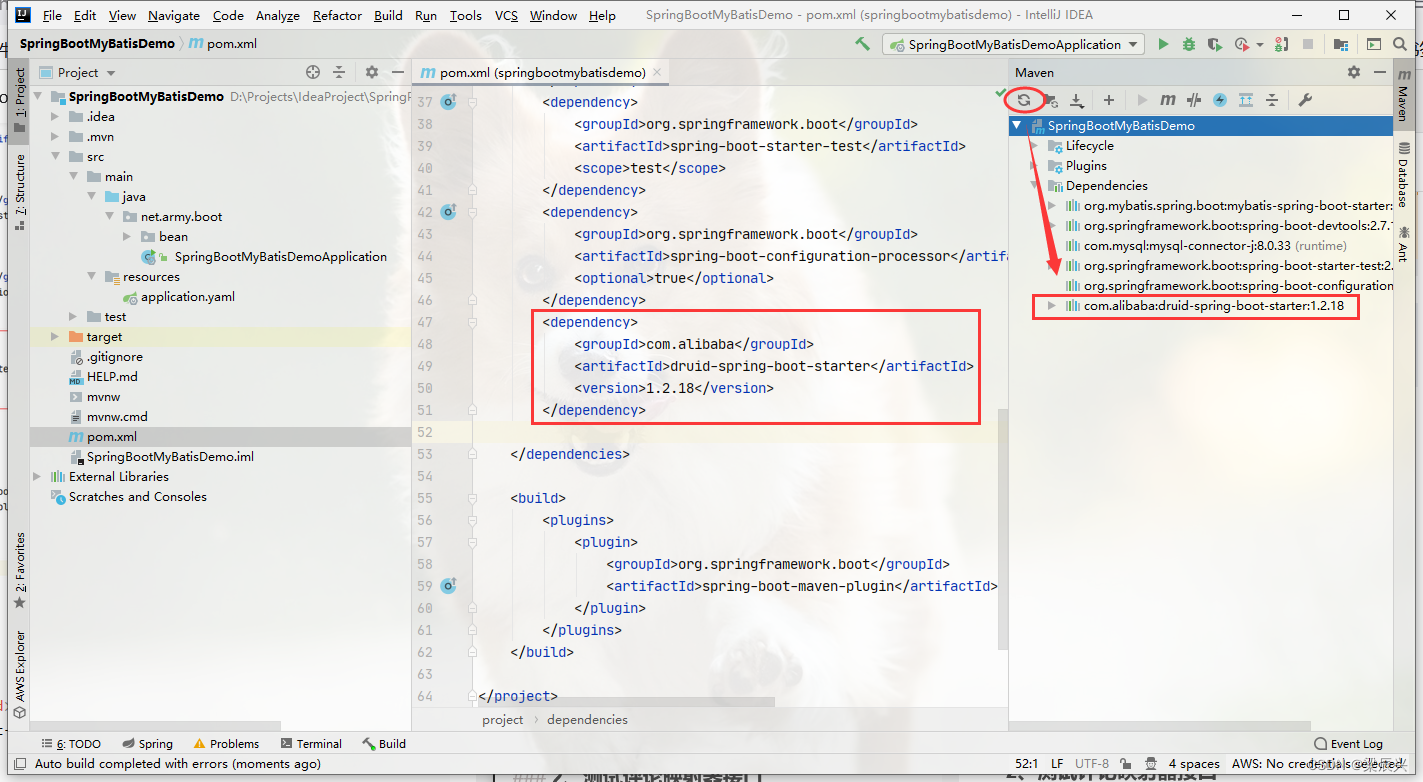Click 4 spaces indent setting
Image resolution: width=1423 pixels, height=782 pixels.
1194,764
